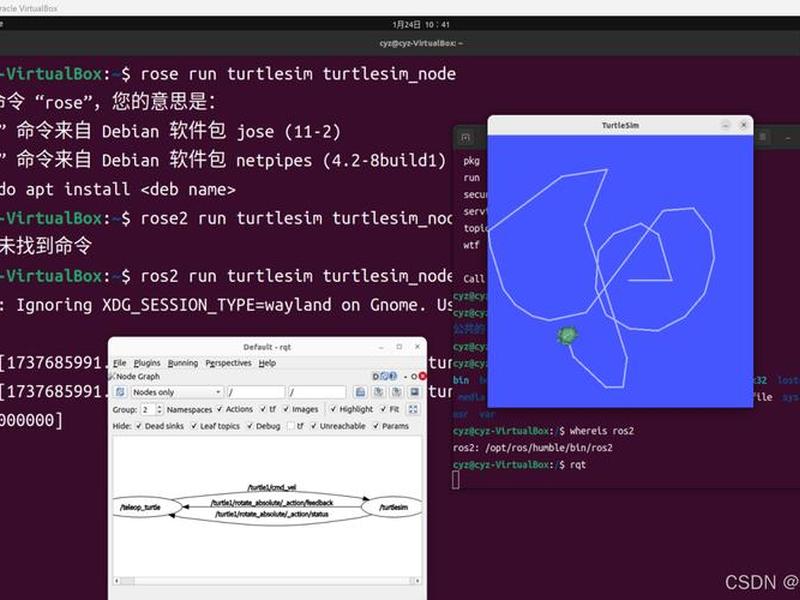Image resolution: width=800 pixels, height=600 pixels.
Task: Click the D dock icon in Node Graph header
Action: [376, 377]
